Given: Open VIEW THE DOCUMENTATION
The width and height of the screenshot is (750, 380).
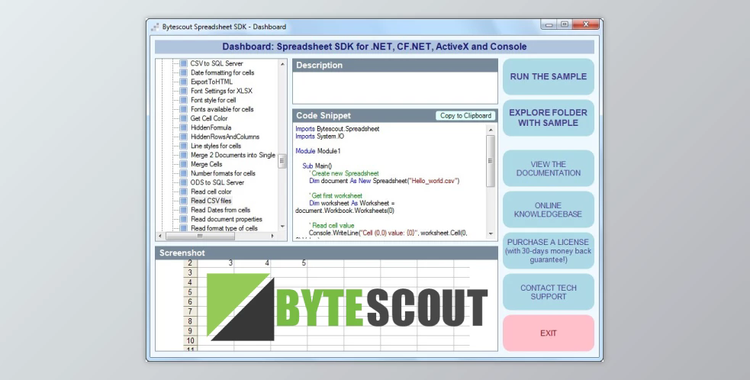Looking at the screenshot, I should (x=548, y=168).
